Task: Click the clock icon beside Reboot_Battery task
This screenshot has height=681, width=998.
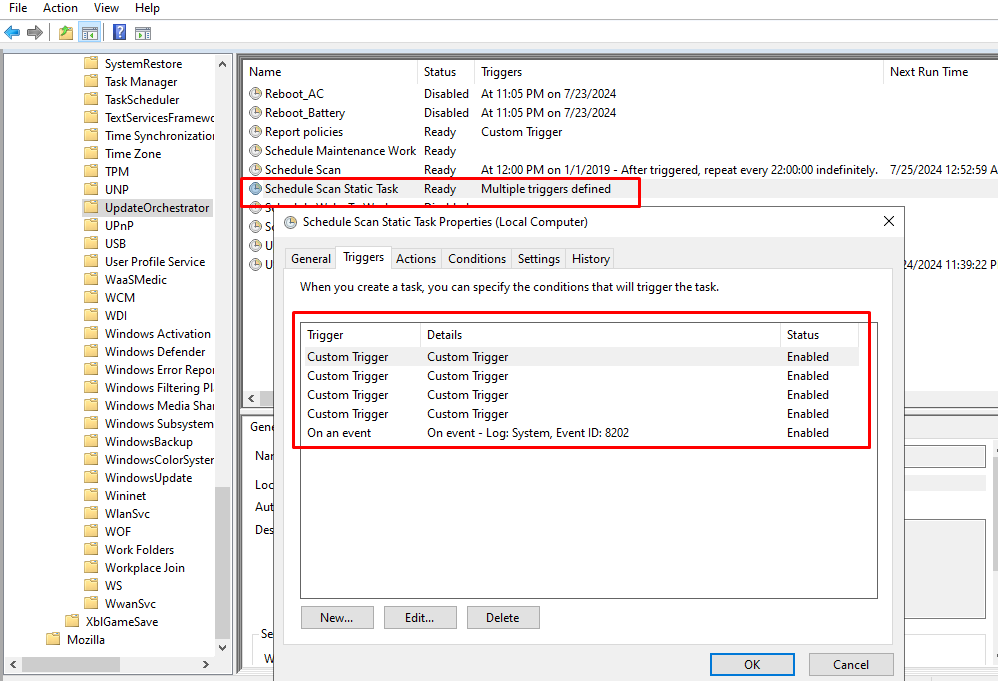Action: coord(255,113)
